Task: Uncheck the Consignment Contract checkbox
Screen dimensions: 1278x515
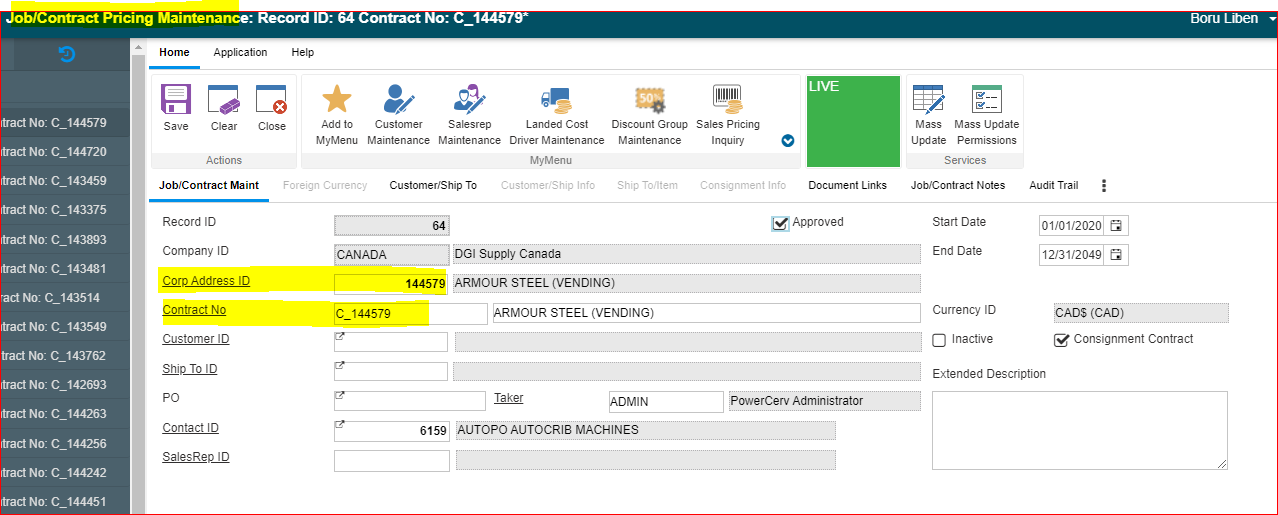Action: click(1062, 340)
